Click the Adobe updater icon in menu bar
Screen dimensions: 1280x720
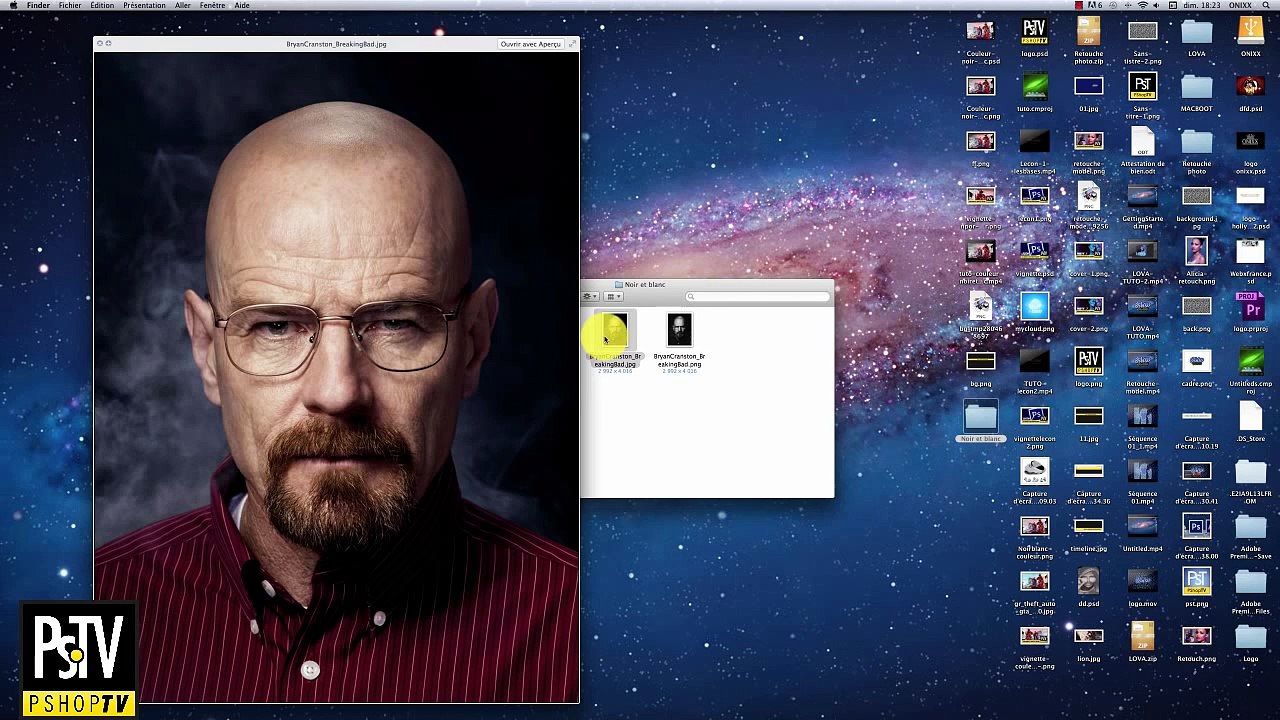click(1096, 5)
